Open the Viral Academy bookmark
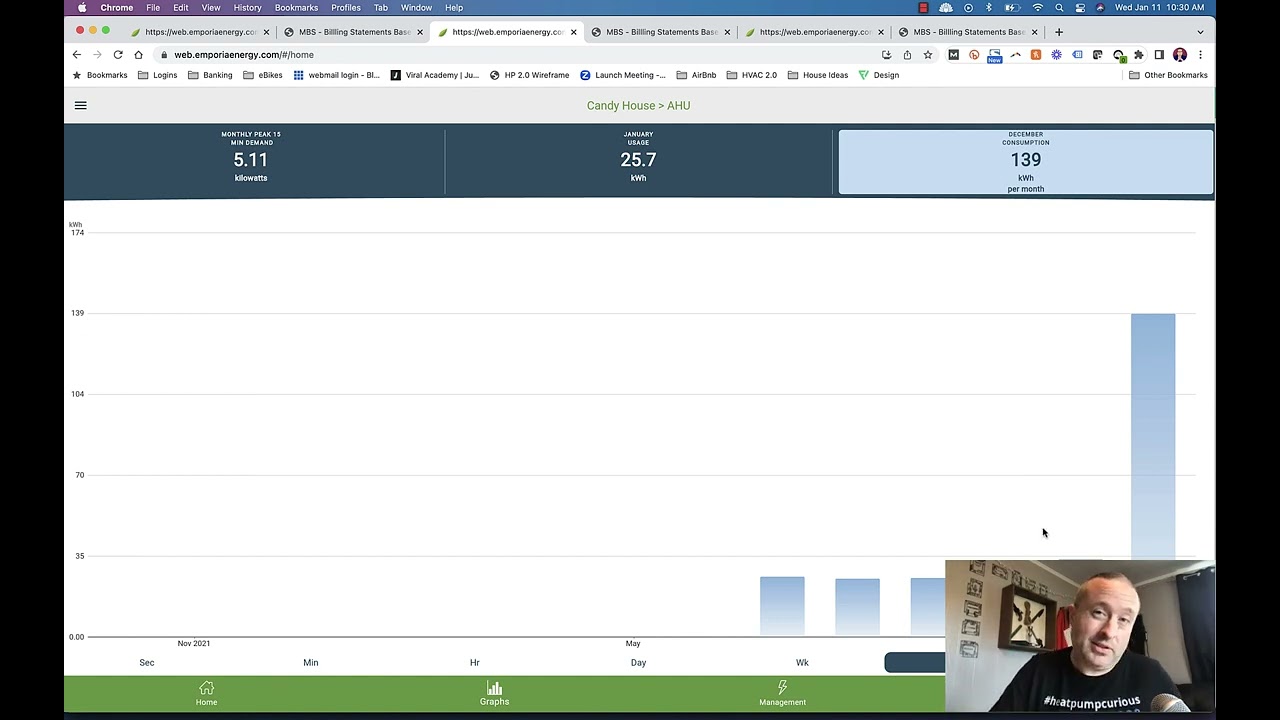 click(434, 75)
